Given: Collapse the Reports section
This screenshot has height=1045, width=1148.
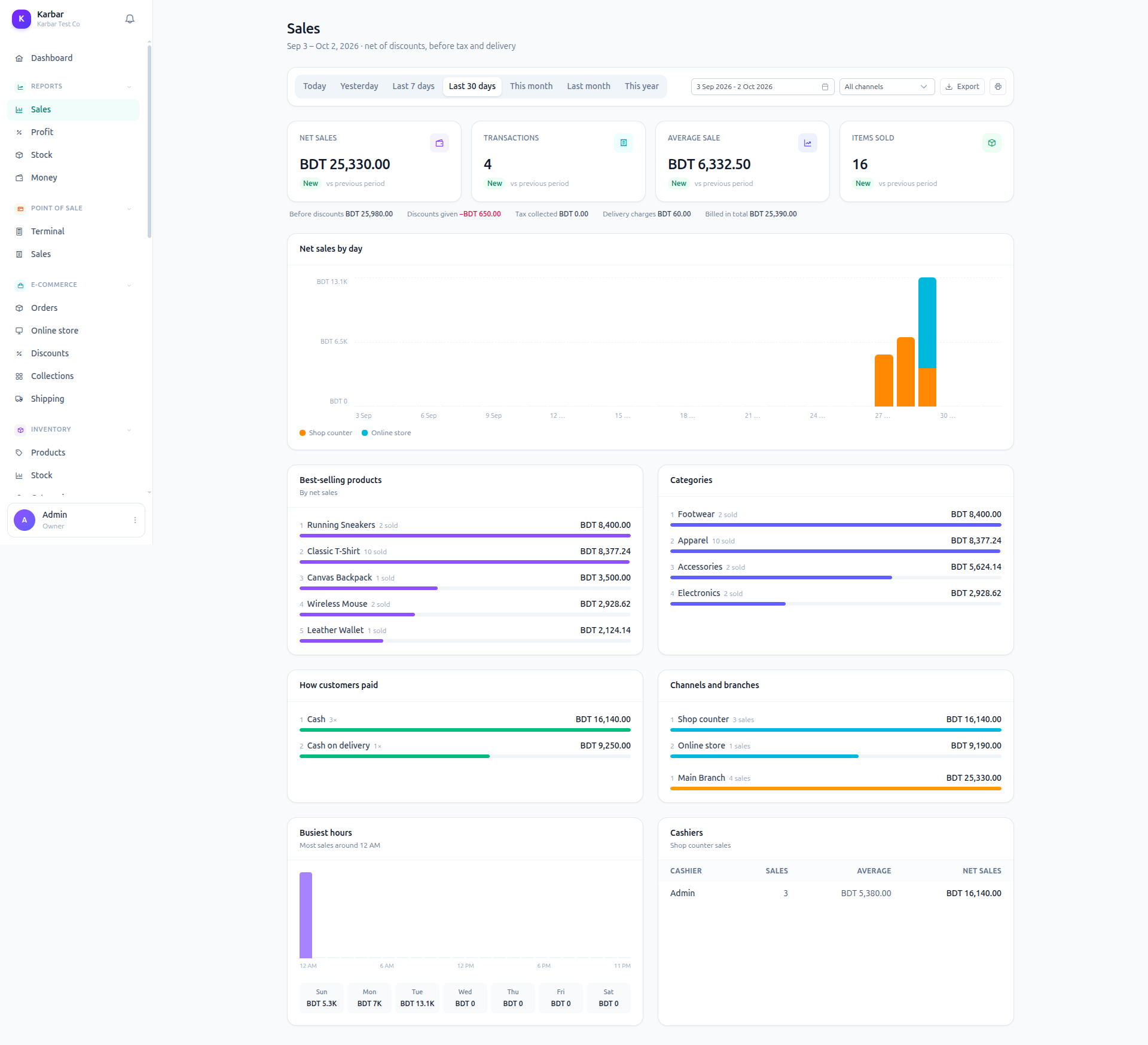Looking at the screenshot, I should (129, 87).
